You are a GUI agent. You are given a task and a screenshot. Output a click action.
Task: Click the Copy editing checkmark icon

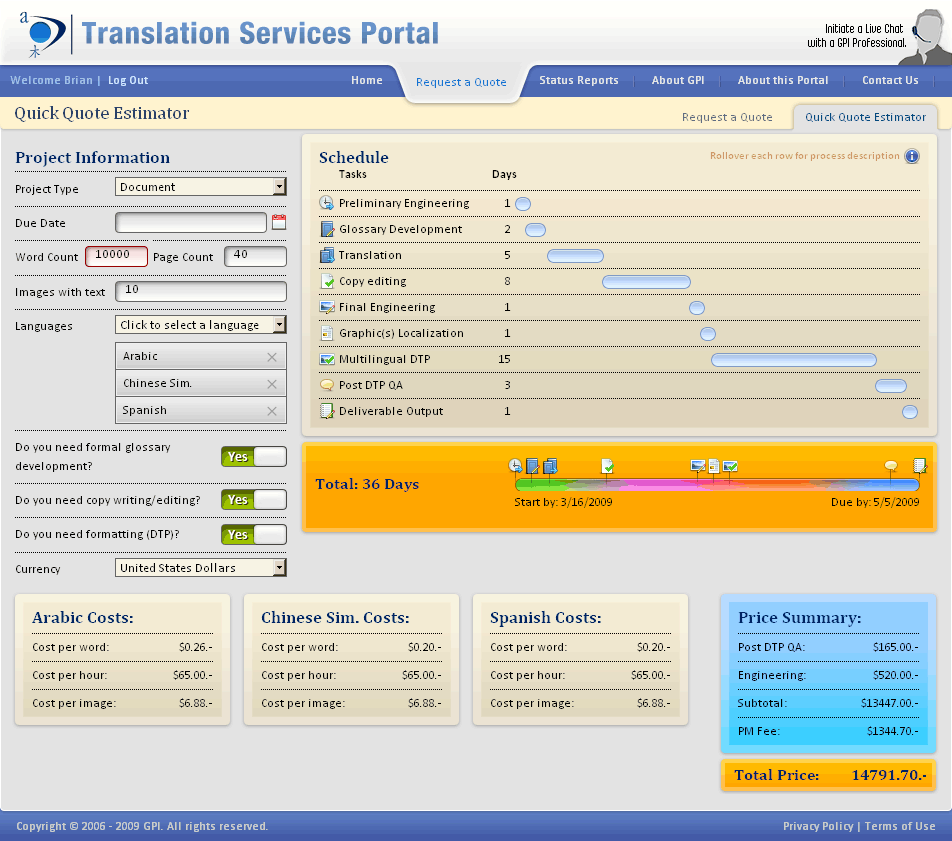(x=326, y=281)
